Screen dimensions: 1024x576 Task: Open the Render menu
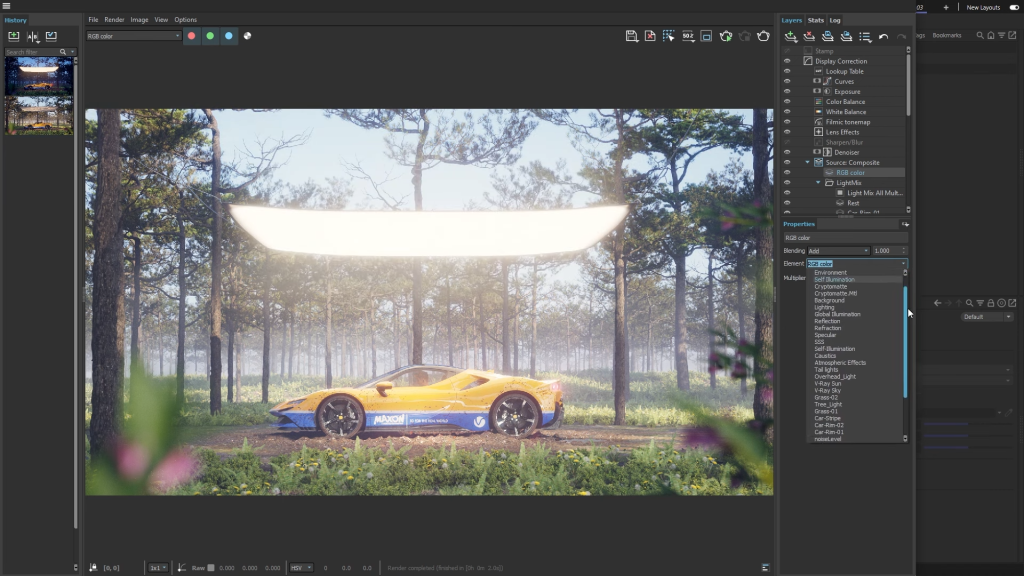coord(114,20)
